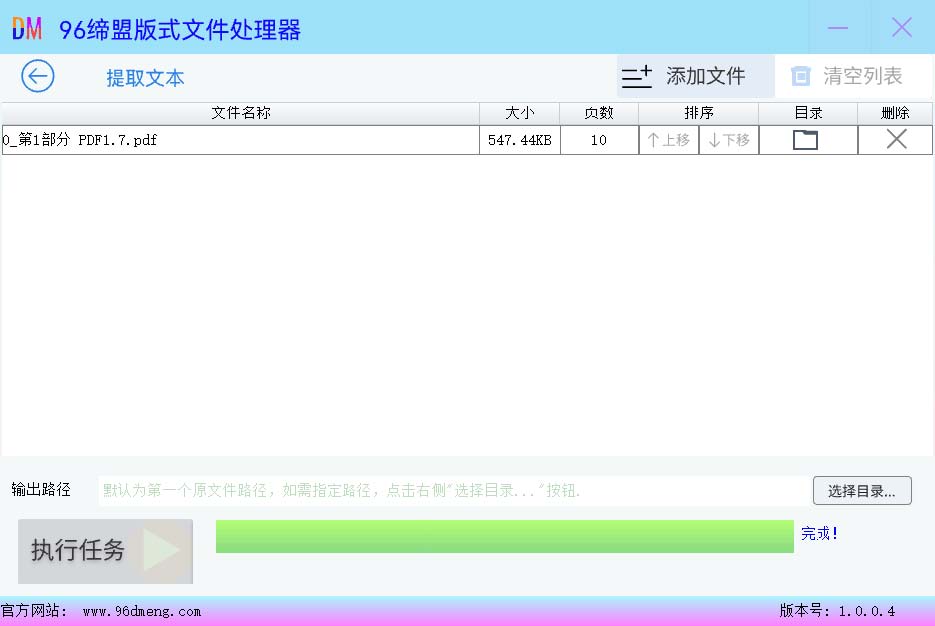Select the 0_第1部分 PDF1.7.pdf file row
This screenshot has height=626, width=935.
[240, 140]
